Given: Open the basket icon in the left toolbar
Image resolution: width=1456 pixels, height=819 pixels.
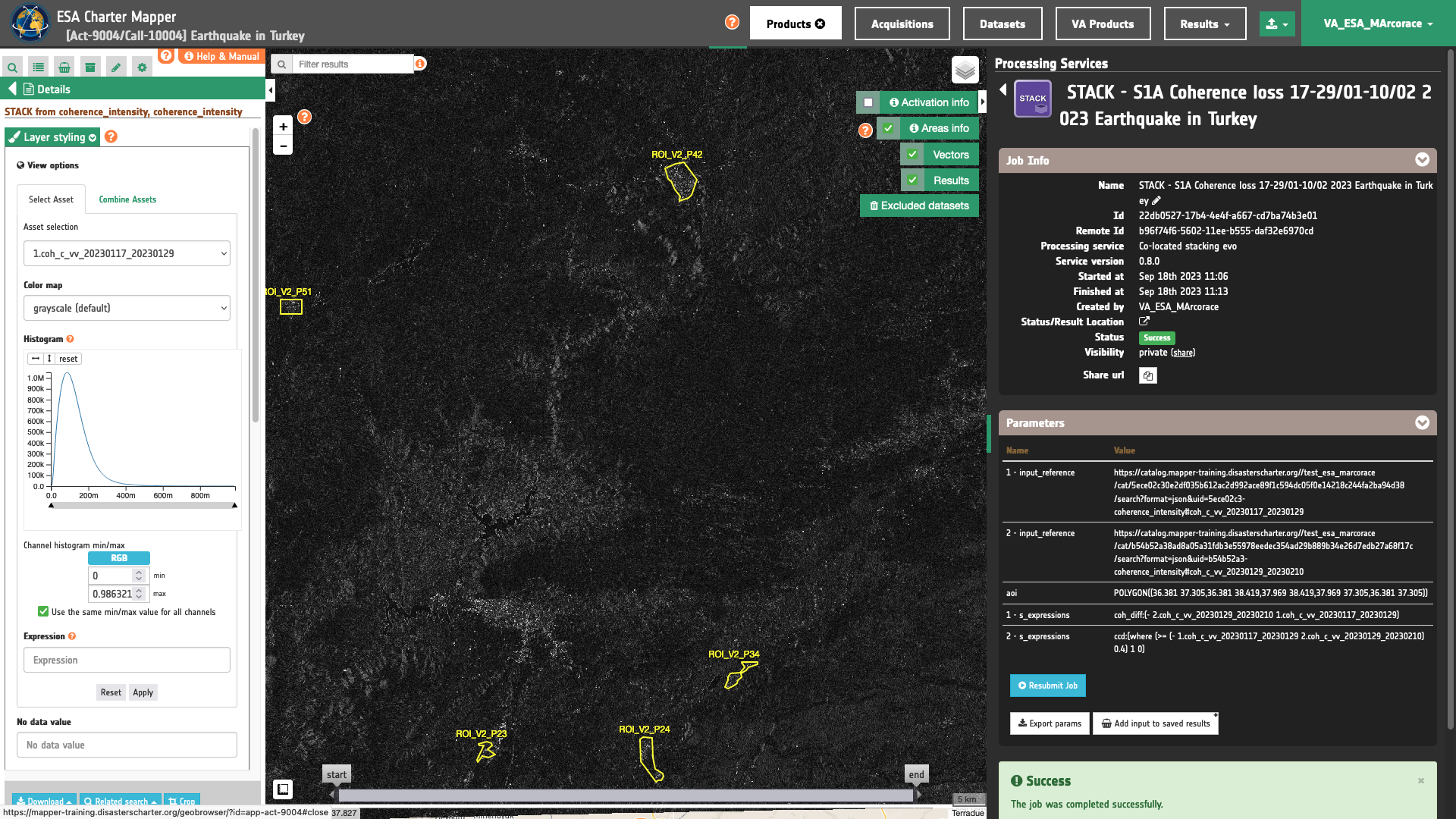Looking at the screenshot, I should point(64,67).
